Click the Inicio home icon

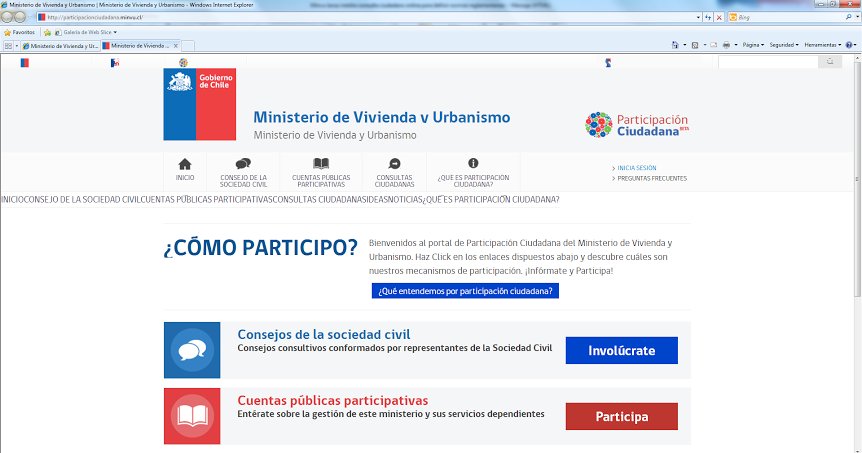(x=184, y=164)
